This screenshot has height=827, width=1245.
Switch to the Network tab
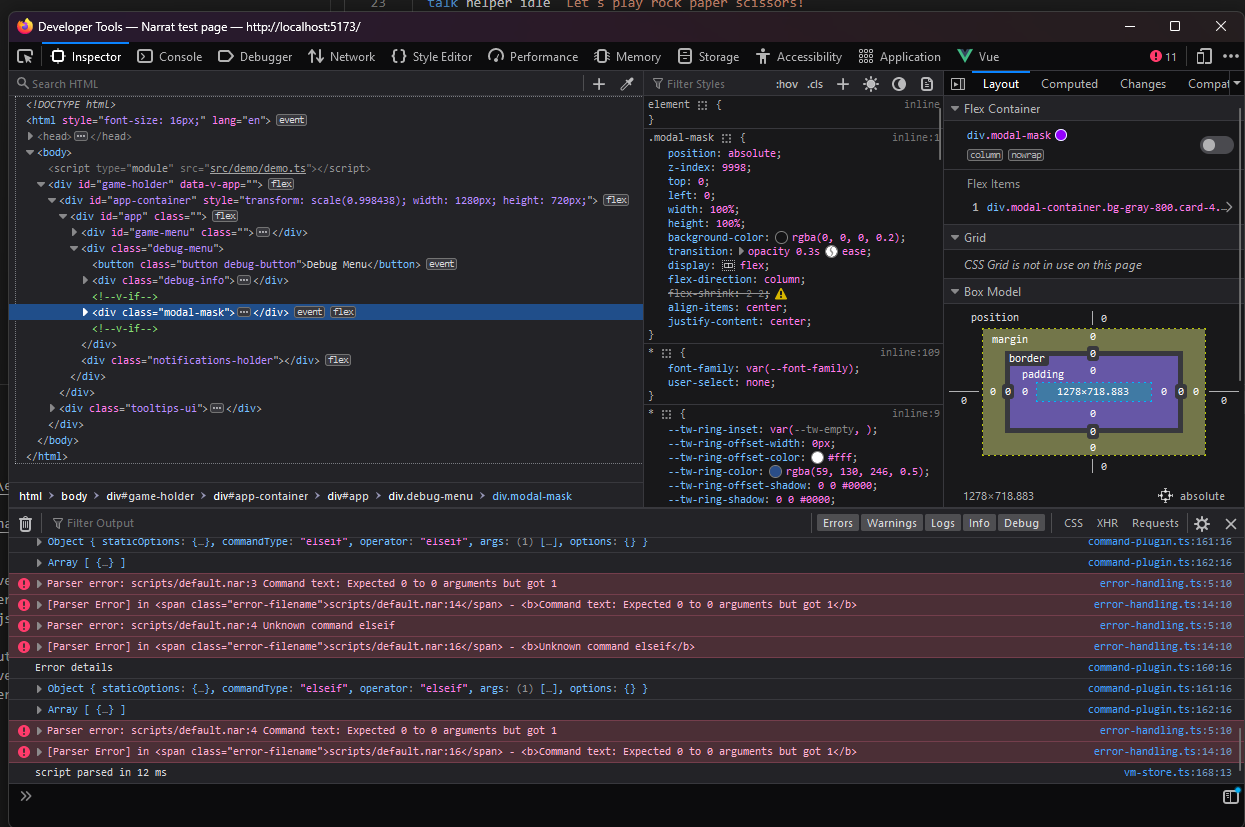(341, 57)
